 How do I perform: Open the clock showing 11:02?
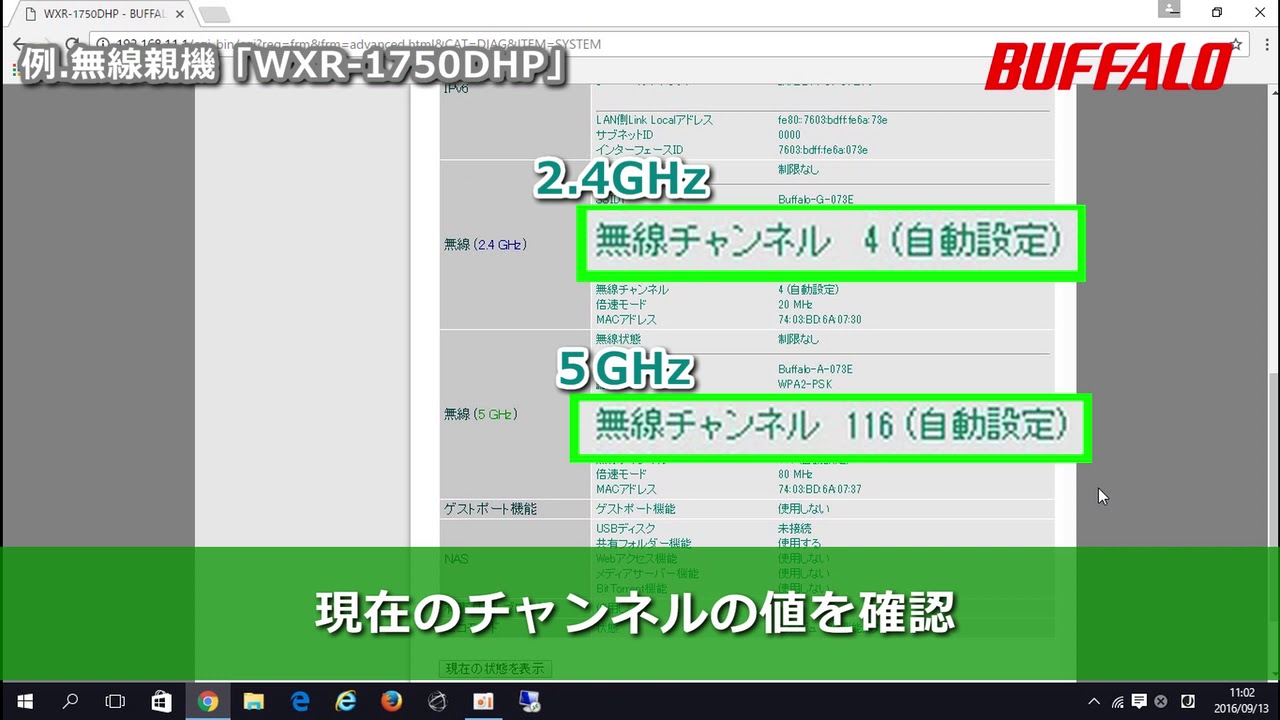click(x=1241, y=701)
